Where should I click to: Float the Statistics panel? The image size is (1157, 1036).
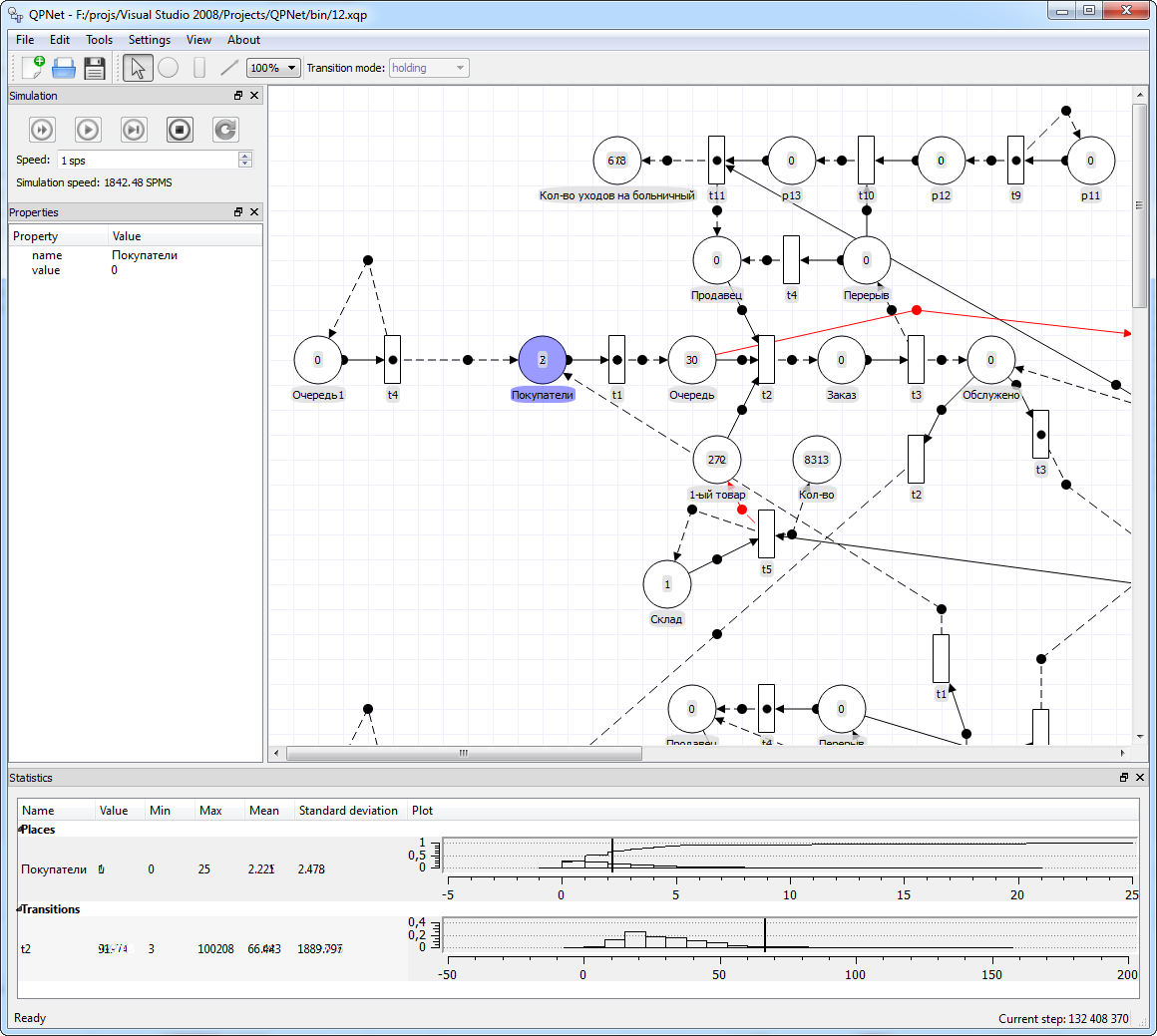1124,777
